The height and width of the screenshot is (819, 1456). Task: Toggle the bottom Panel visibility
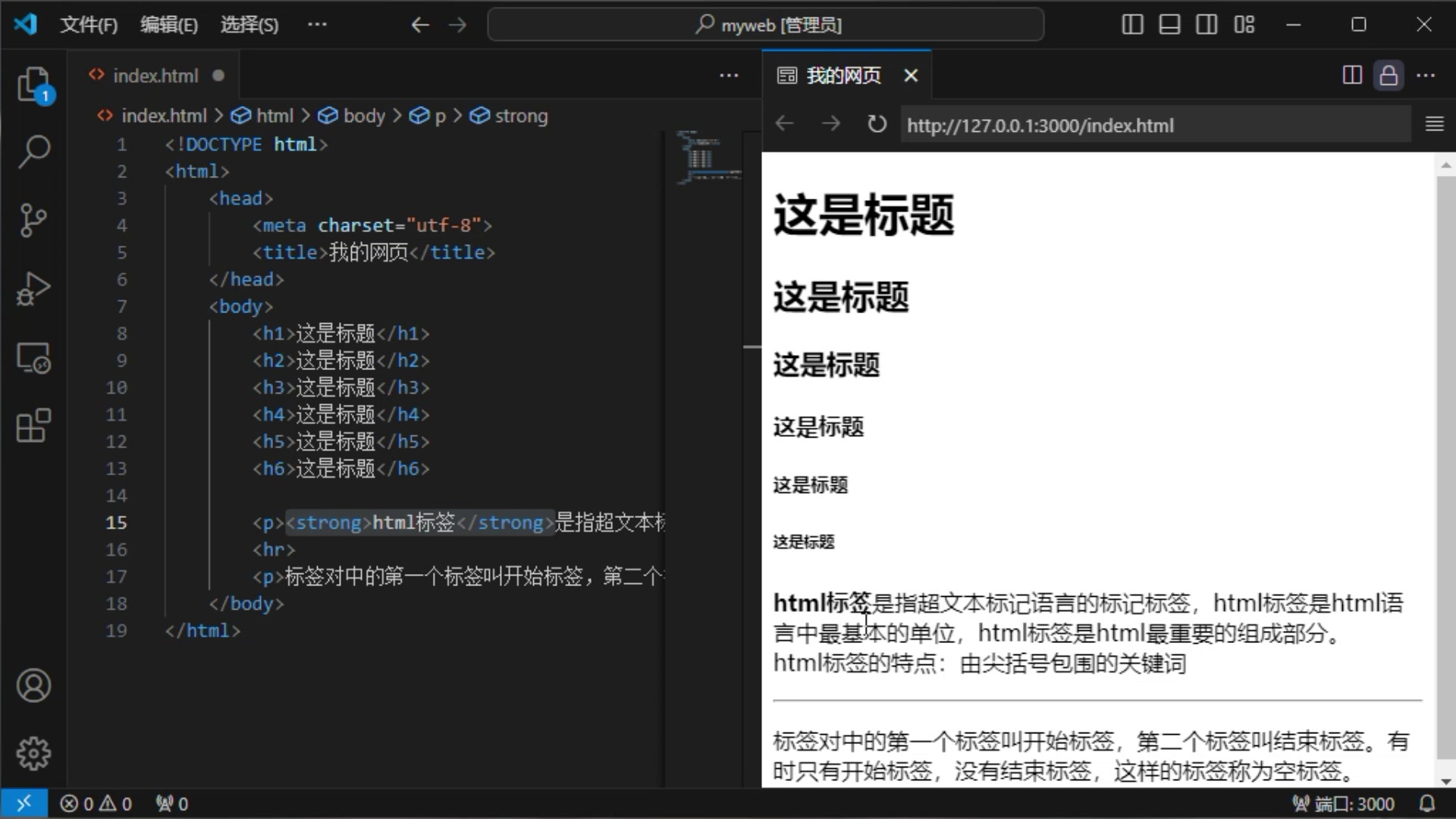(1169, 24)
